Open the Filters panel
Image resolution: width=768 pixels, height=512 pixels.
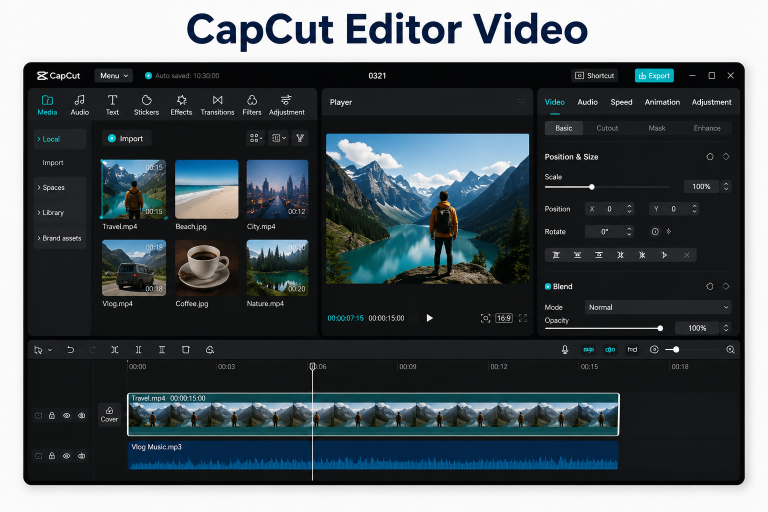[x=252, y=105]
